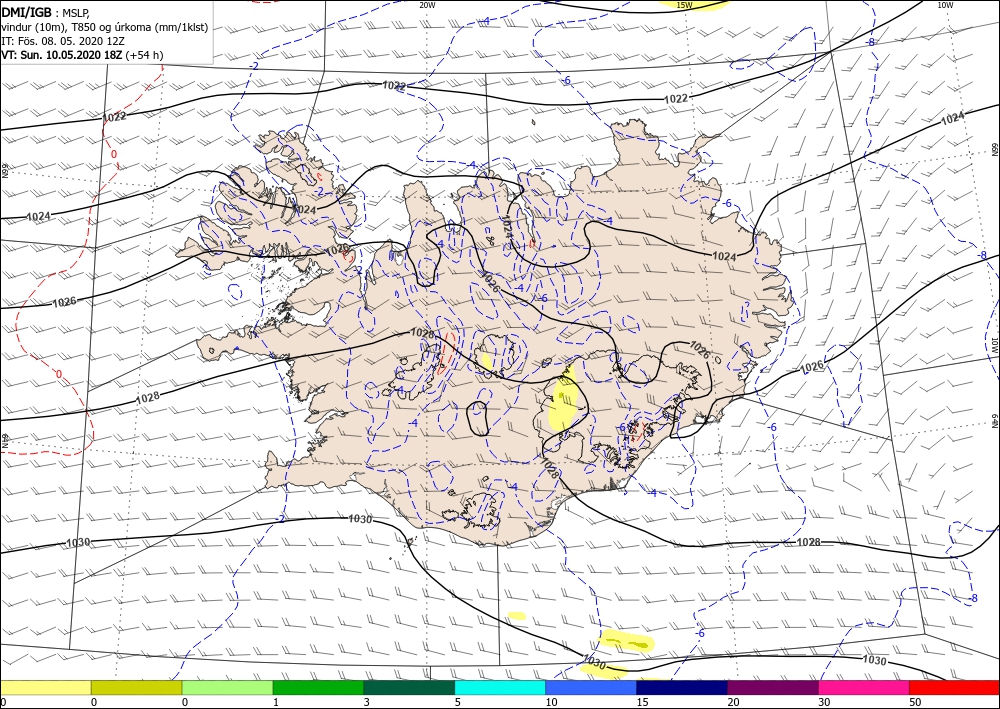Select the light green legend swatch
Screen dimensions: 1000x709
[228, 687]
